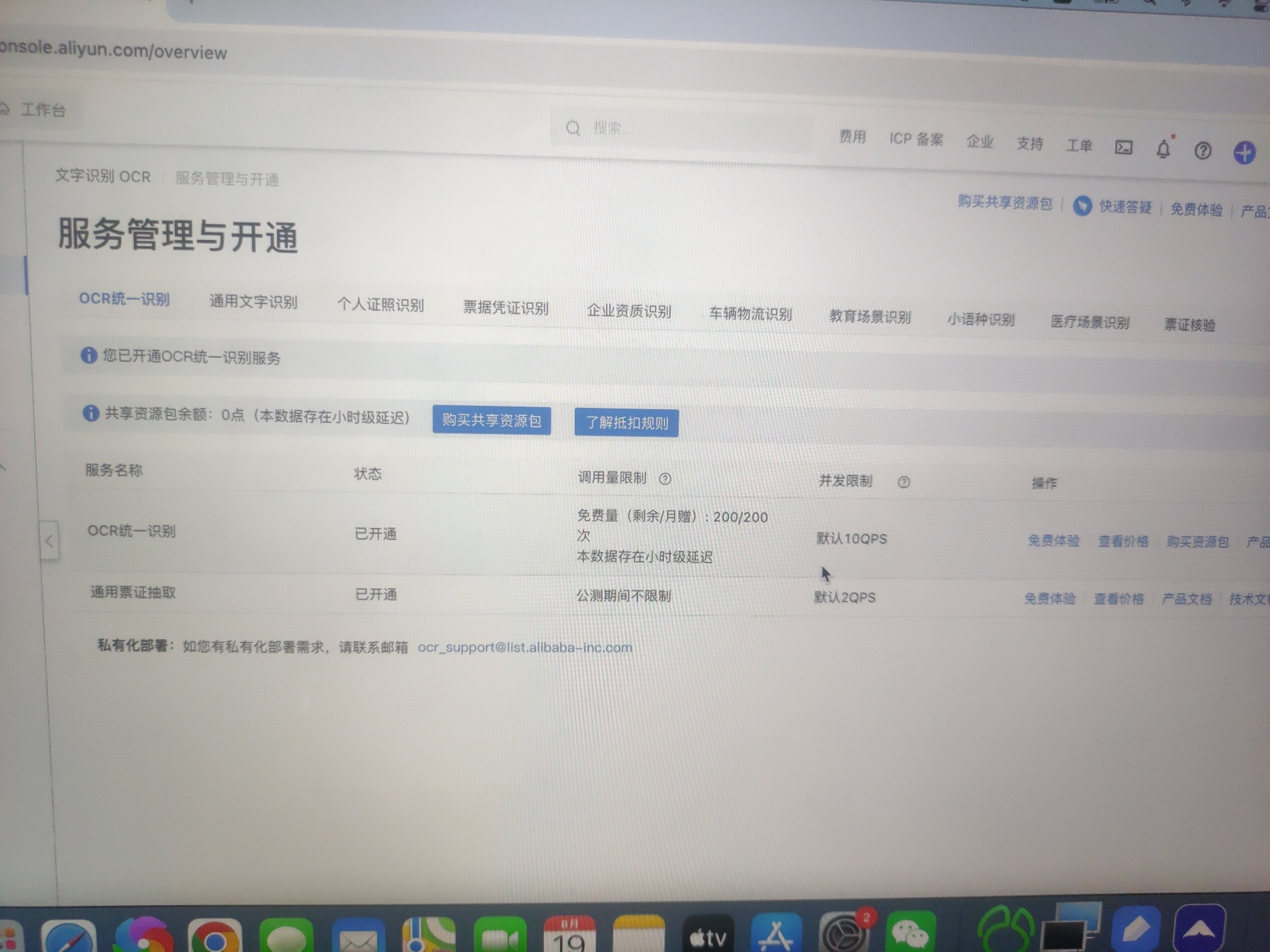The image size is (1270, 952).
Task: Open the 票据凭证识别 tab
Action: click(506, 308)
